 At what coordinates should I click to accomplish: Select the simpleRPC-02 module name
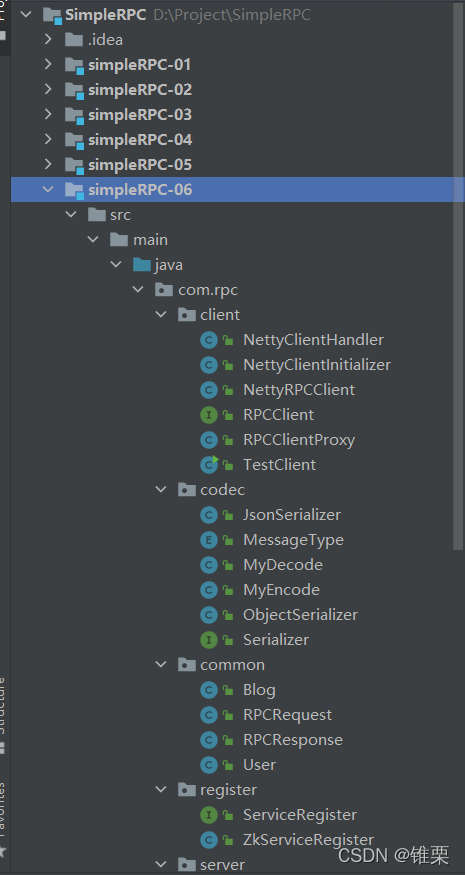coord(140,89)
